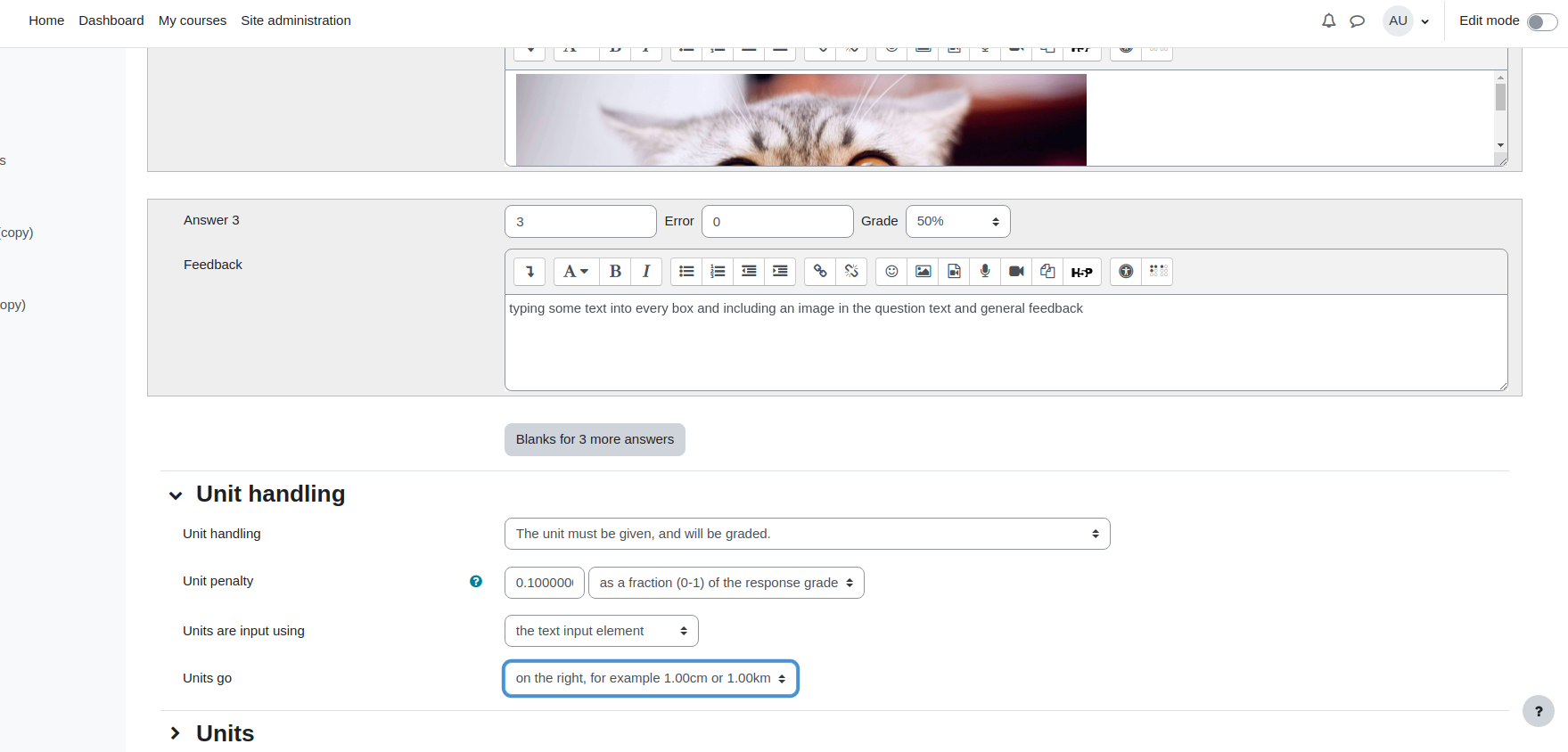1568x752 pixels.
Task: Open Site administration
Action: pyautogui.click(x=296, y=20)
